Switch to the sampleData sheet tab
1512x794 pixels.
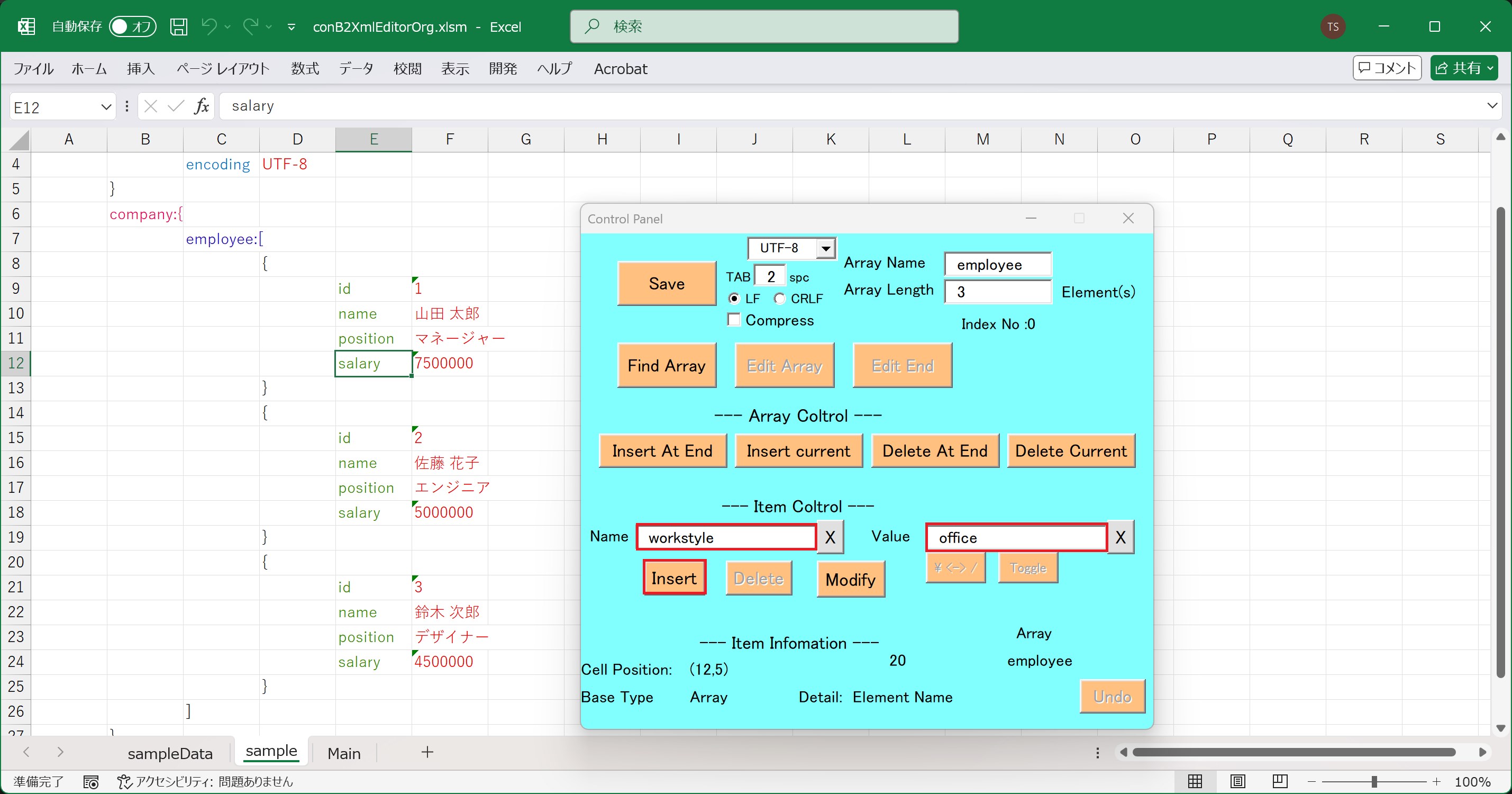pyautogui.click(x=170, y=753)
